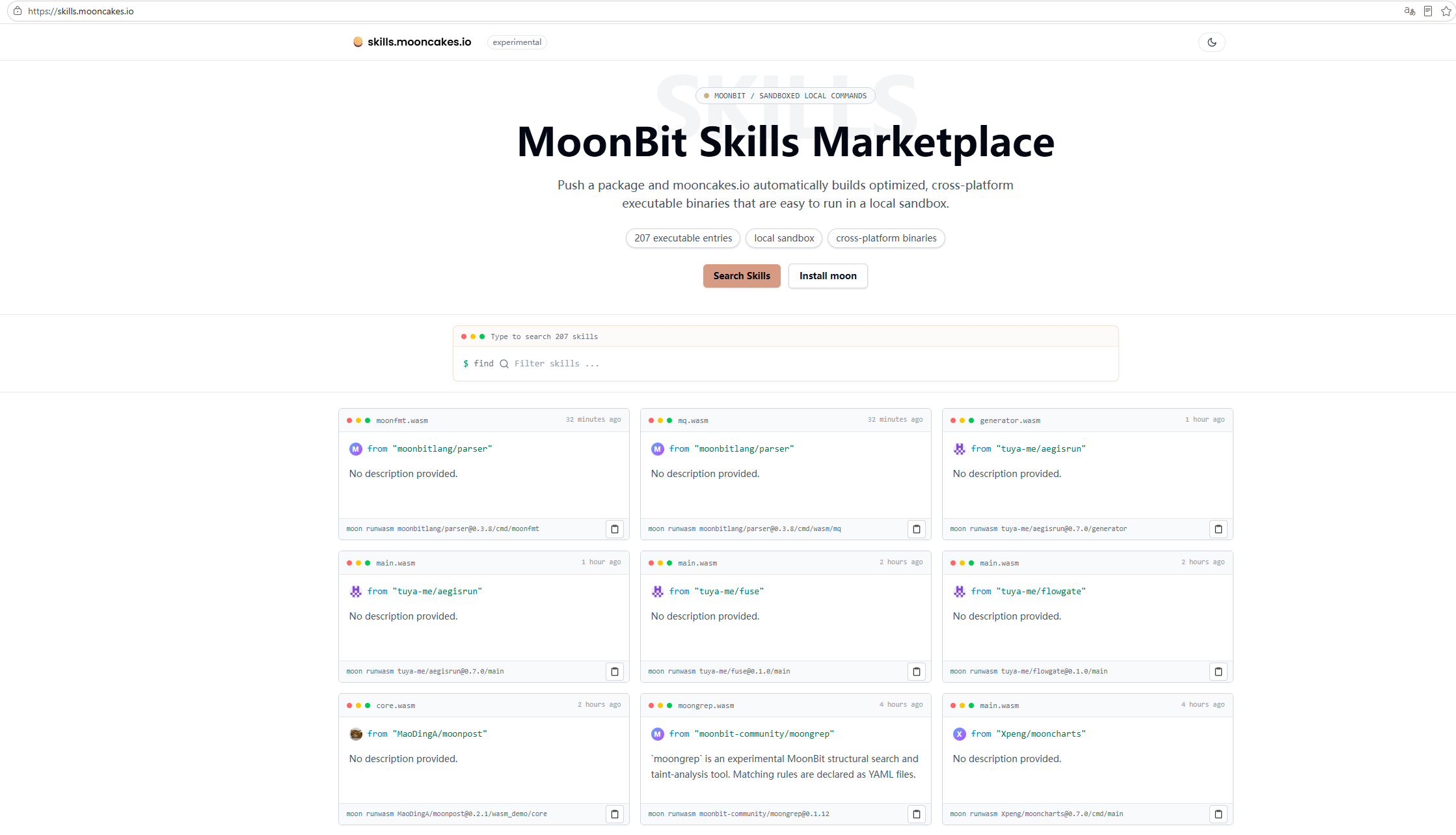The height and width of the screenshot is (835, 1456).
Task: Copy the MaoDingA/moonpost core command
Action: (614, 814)
